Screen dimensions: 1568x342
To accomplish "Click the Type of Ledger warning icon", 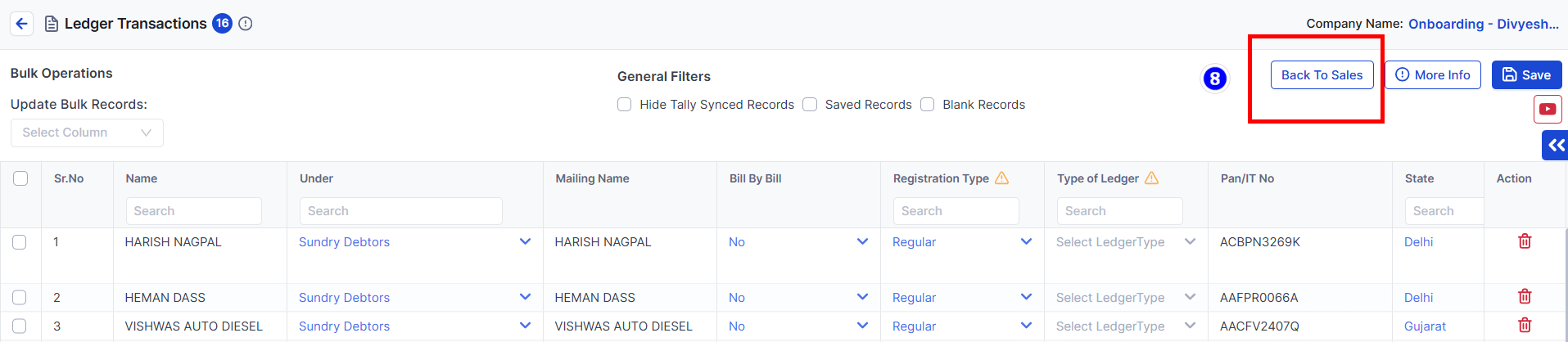I will click(x=1151, y=178).
